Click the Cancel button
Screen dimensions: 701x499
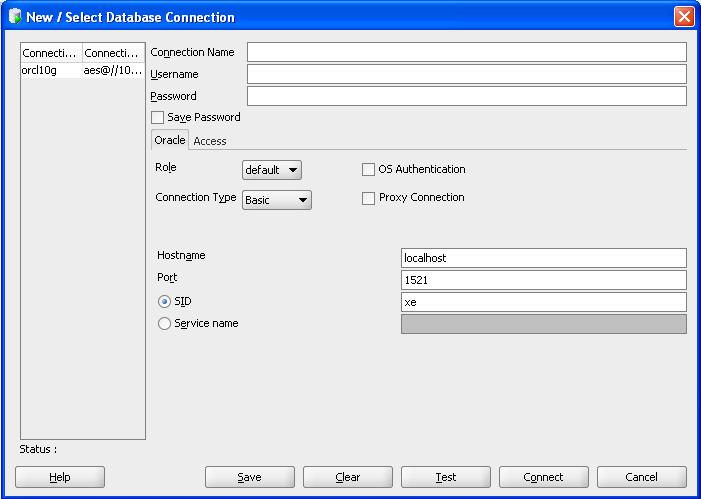click(x=642, y=477)
